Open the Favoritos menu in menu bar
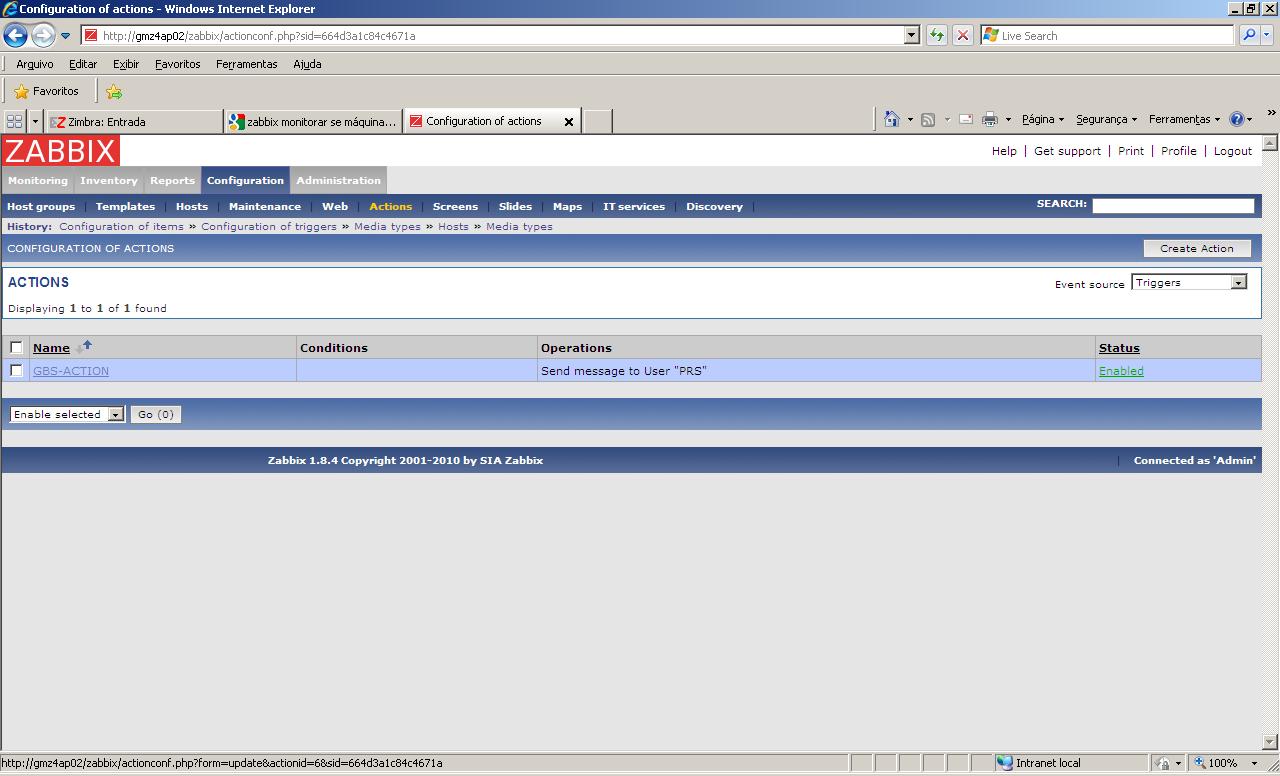Viewport: 1280px width, 776px height. coord(178,64)
